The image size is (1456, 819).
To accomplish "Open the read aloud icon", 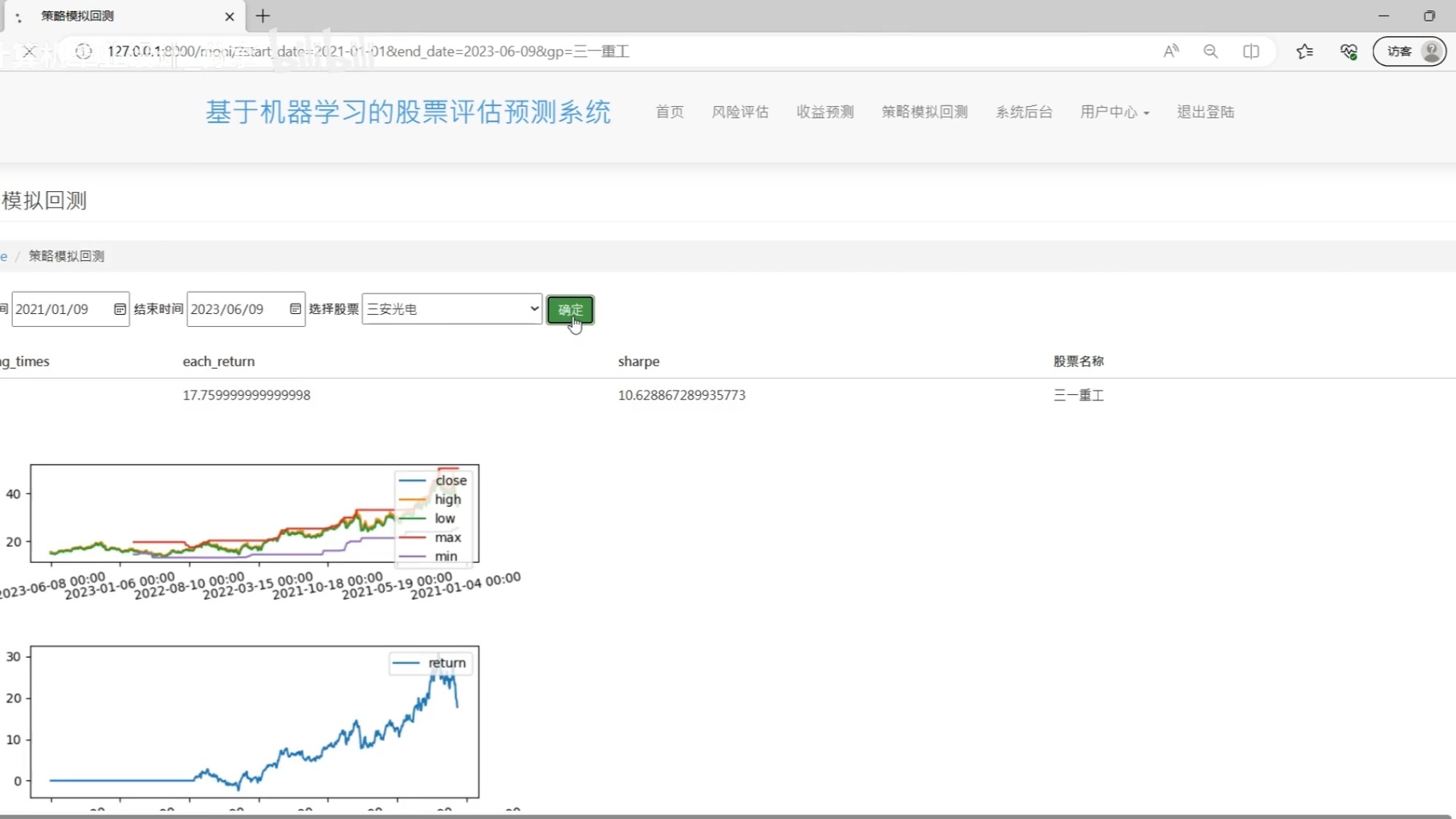I will pyautogui.click(x=1171, y=51).
